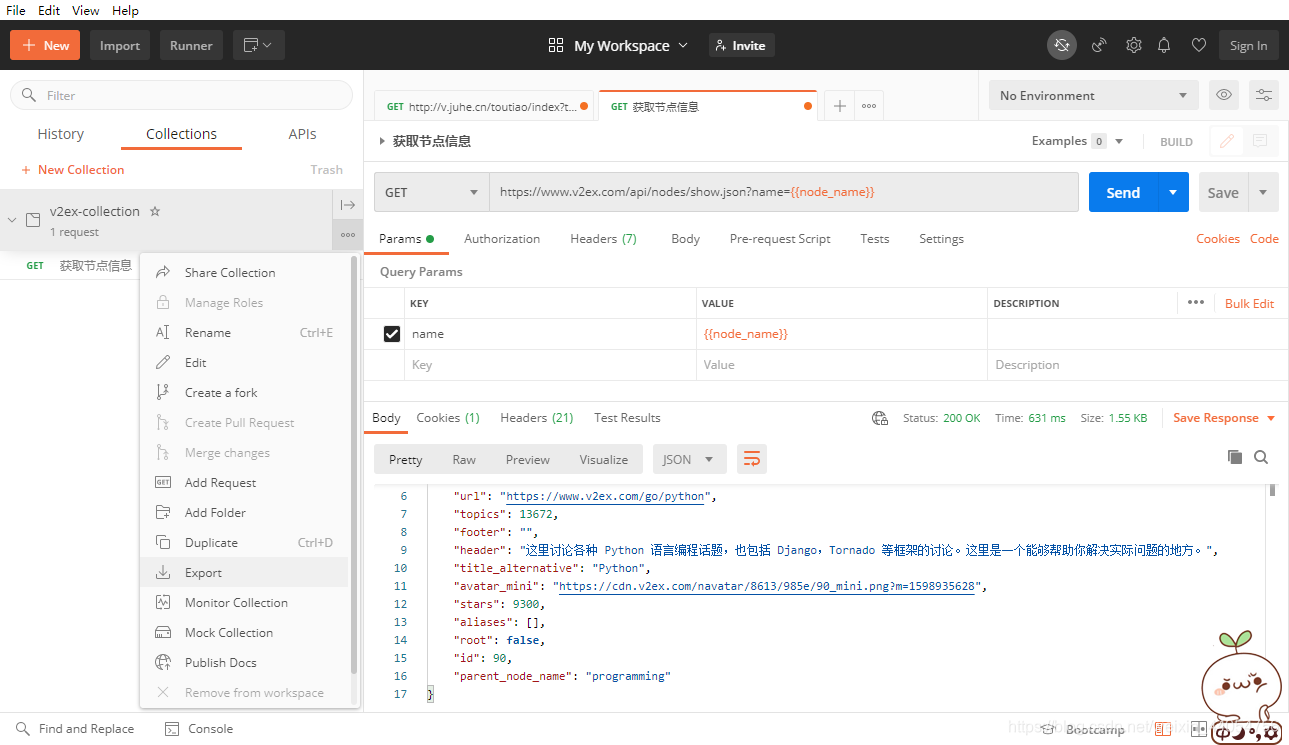Switch response view to Visualize

[604, 460]
